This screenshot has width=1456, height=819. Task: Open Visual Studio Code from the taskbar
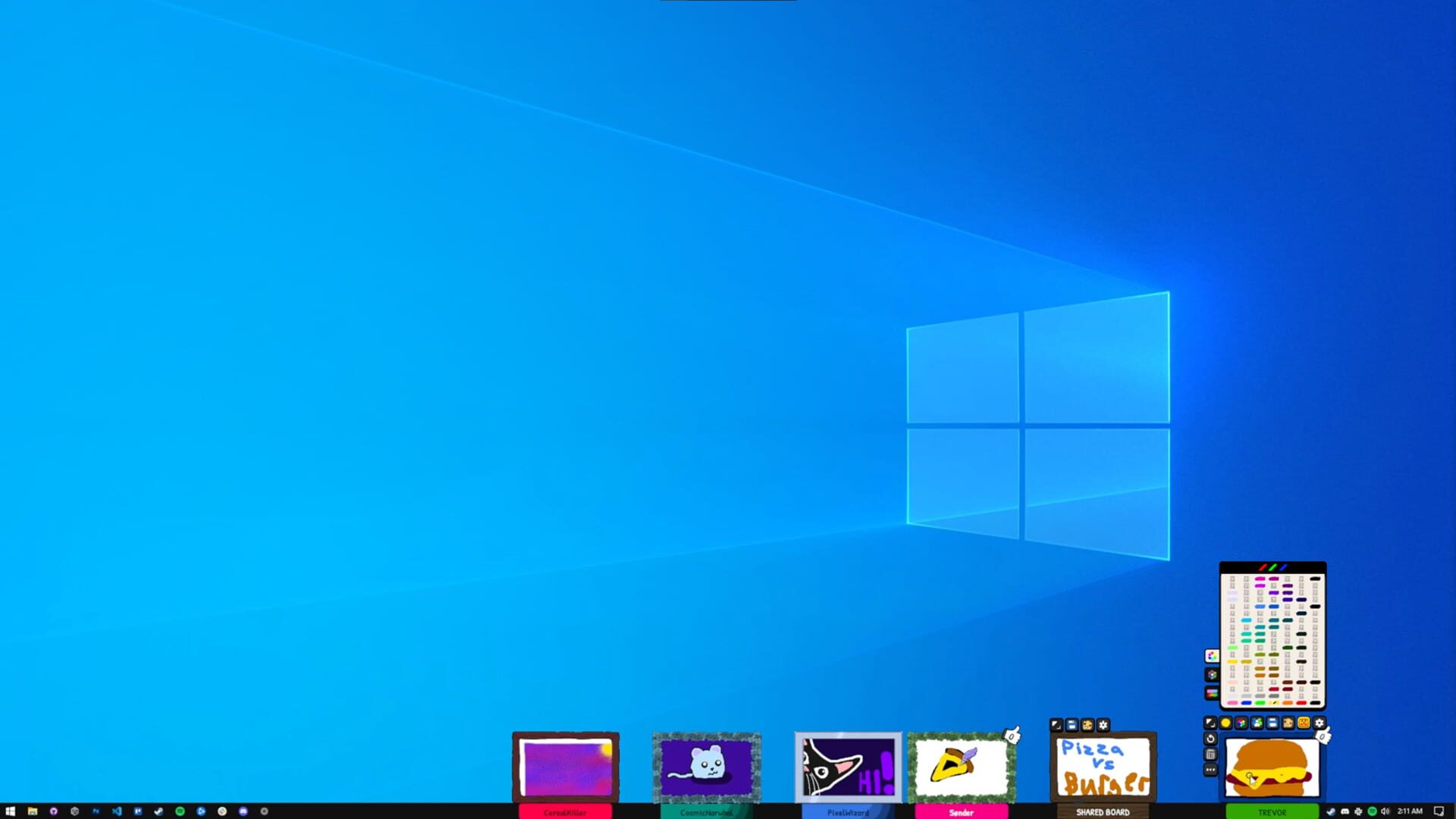(x=117, y=811)
